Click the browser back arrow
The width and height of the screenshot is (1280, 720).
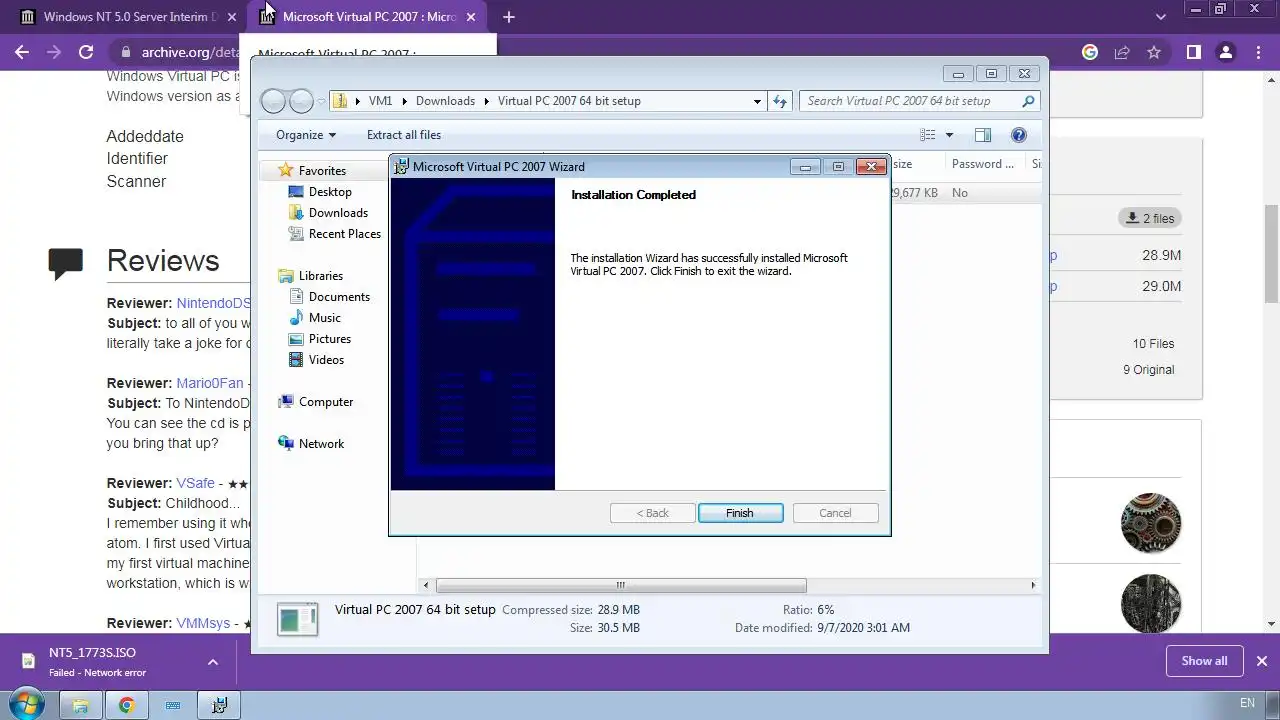tap(22, 52)
